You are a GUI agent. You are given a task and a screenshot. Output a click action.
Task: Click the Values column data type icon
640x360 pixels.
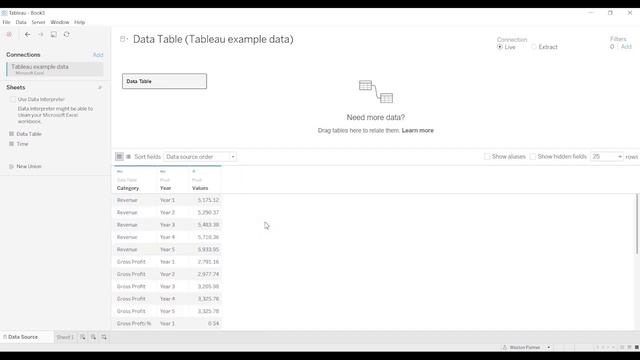tap(194, 171)
